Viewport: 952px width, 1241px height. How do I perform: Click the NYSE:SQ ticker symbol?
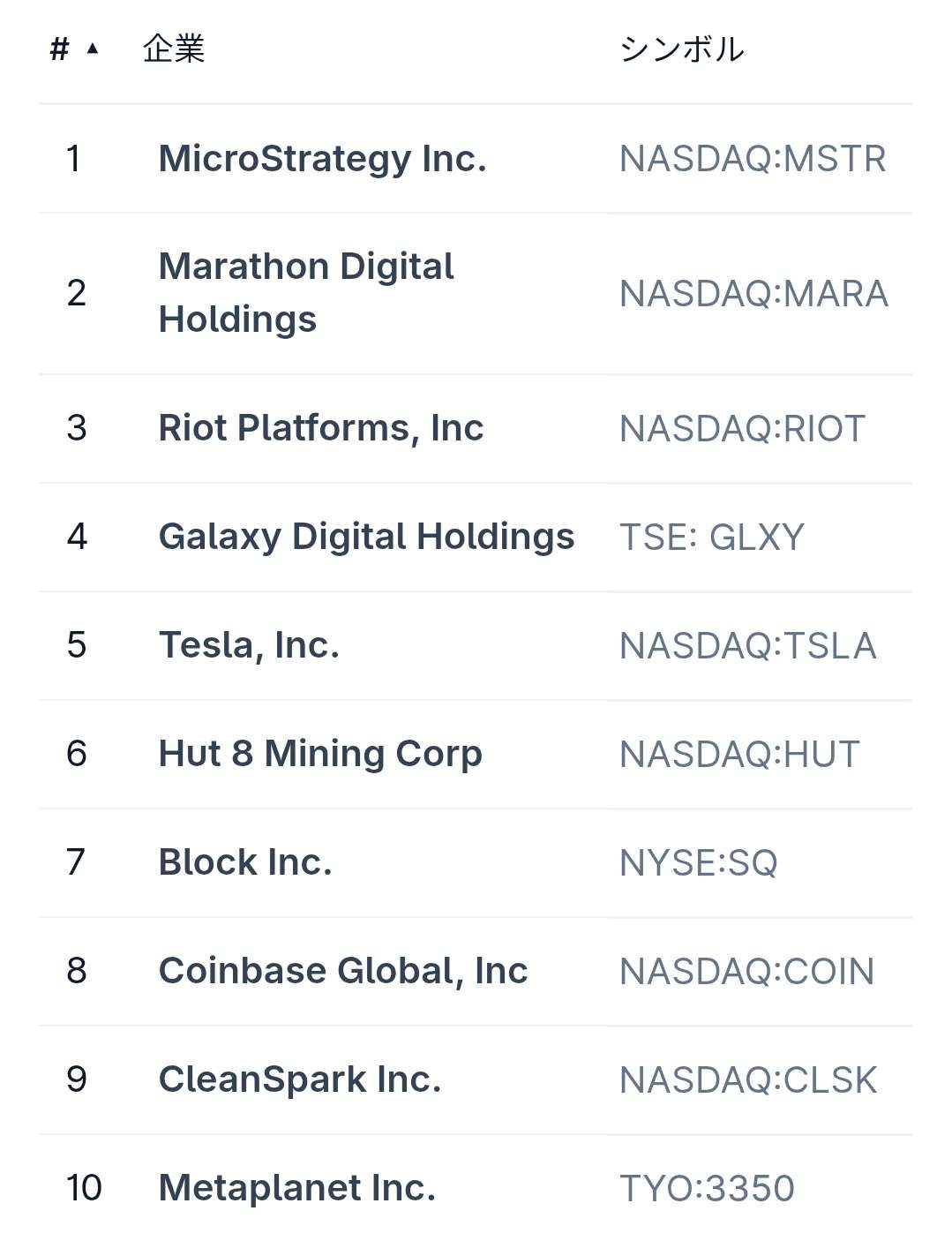[698, 863]
